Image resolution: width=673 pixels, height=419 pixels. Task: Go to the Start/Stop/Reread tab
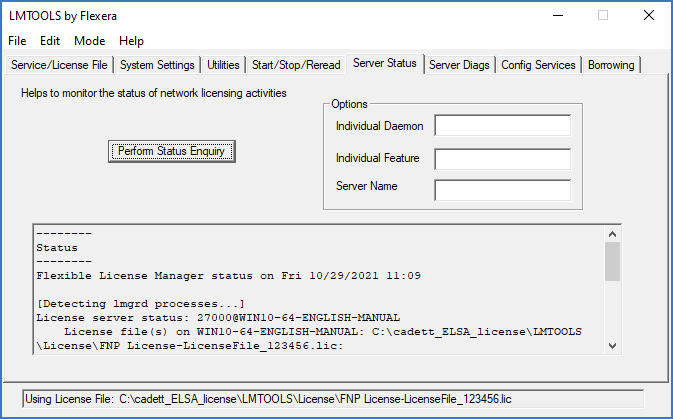[296, 65]
